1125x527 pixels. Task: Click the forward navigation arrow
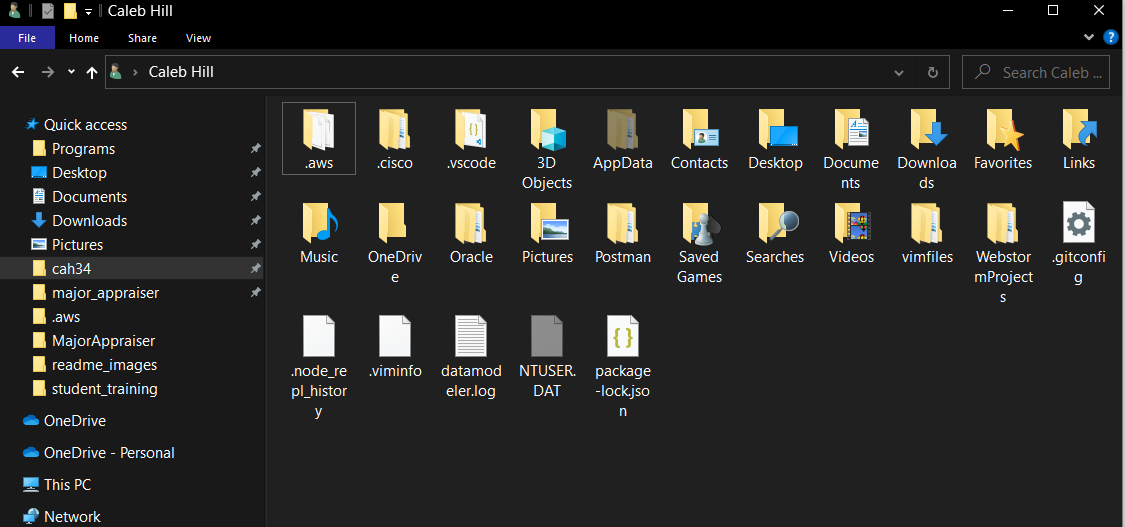coord(47,72)
